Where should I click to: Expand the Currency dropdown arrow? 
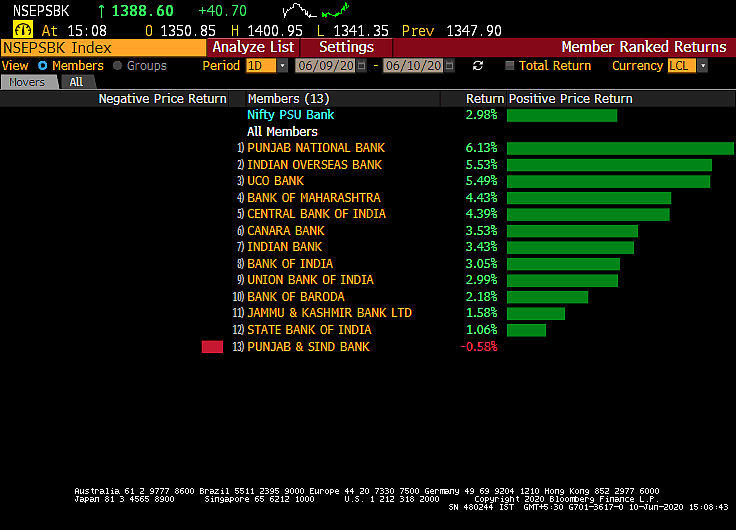point(702,66)
